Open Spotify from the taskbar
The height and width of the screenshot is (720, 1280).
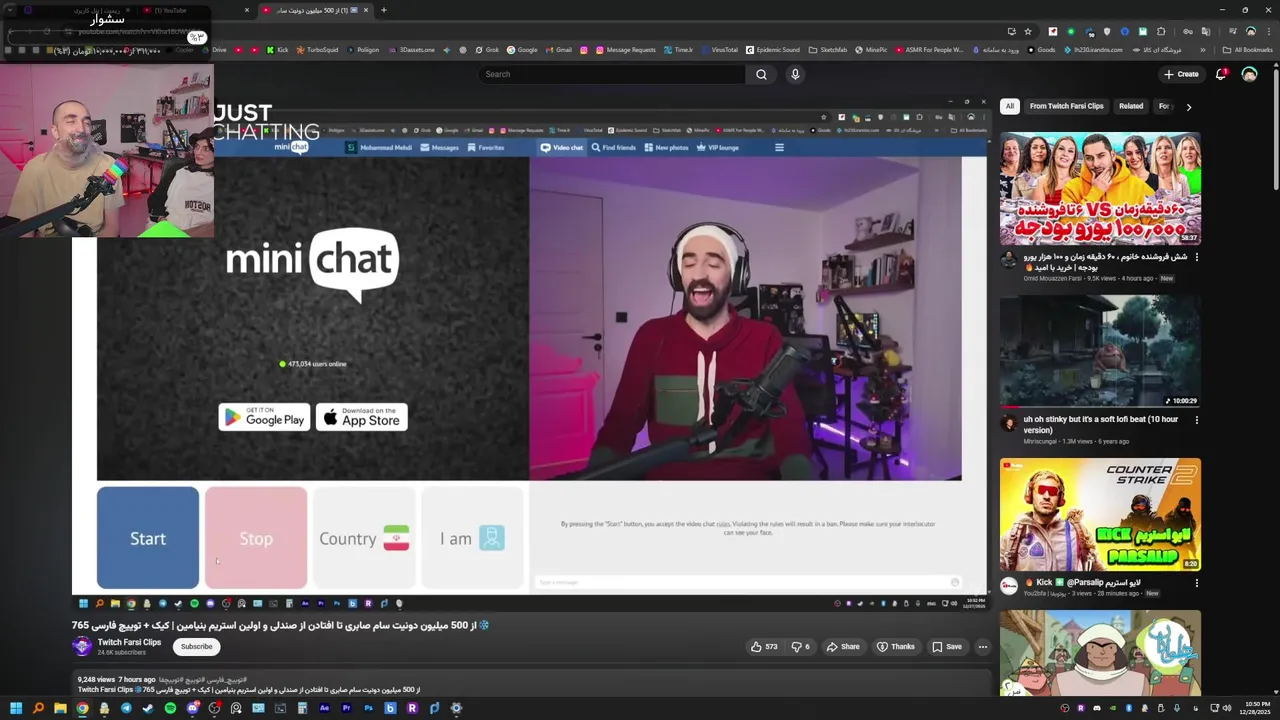tap(170, 708)
